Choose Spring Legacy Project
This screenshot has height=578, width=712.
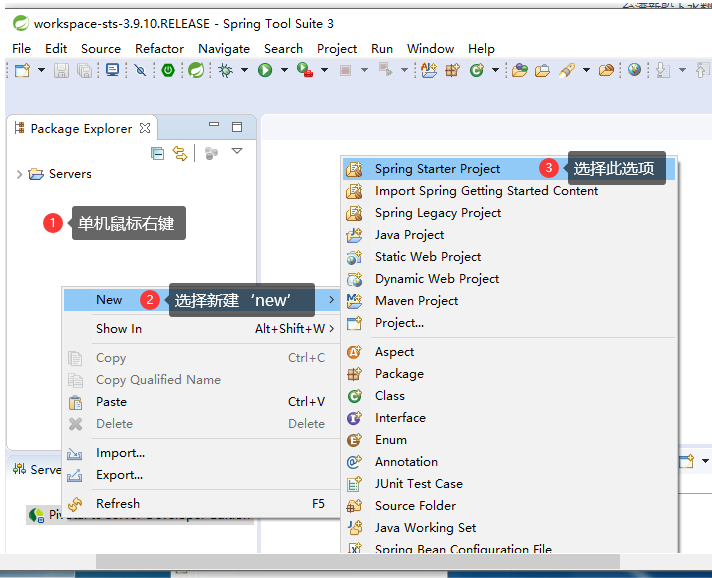509,213
